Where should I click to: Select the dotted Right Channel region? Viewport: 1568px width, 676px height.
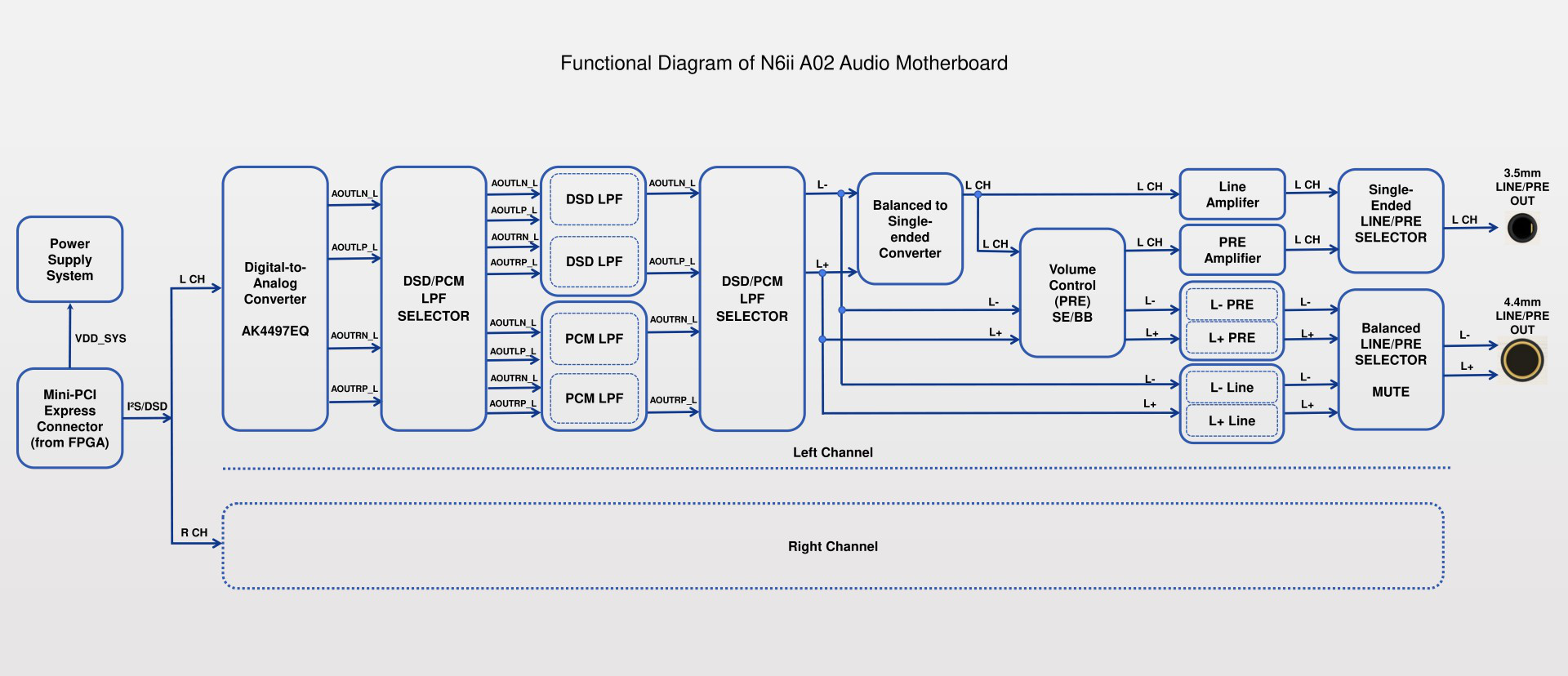(833, 546)
